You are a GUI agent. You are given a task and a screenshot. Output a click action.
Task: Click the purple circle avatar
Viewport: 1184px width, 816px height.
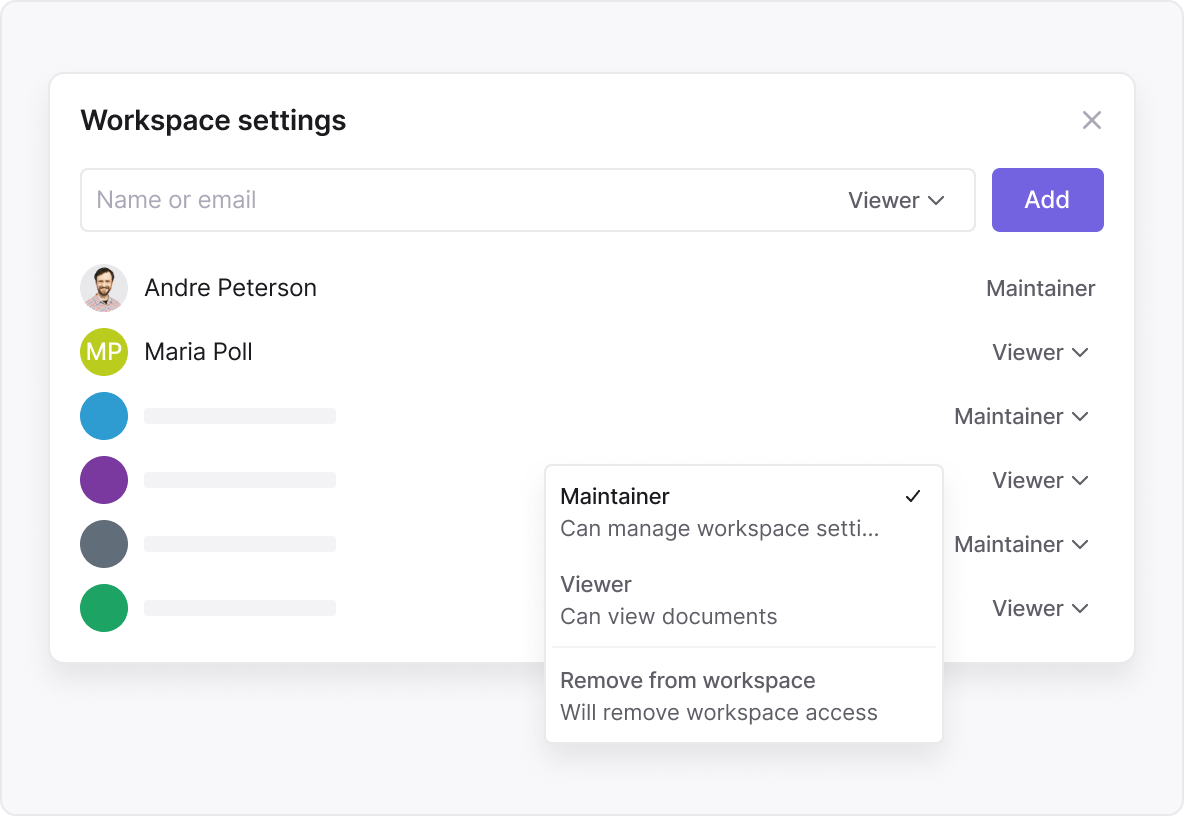(104, 480)
